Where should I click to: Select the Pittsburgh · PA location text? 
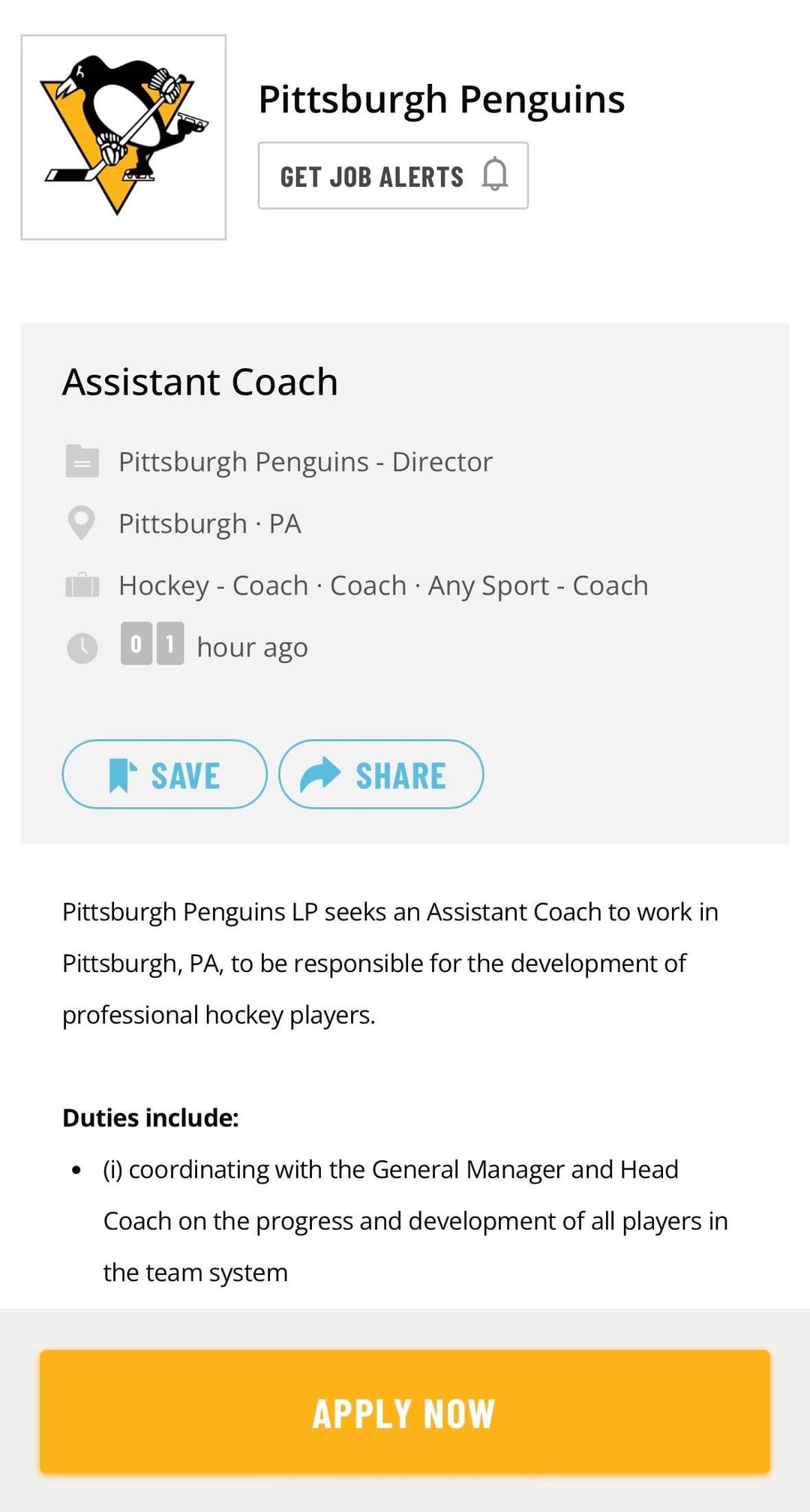pyautogui.click(x=209, y=523)
